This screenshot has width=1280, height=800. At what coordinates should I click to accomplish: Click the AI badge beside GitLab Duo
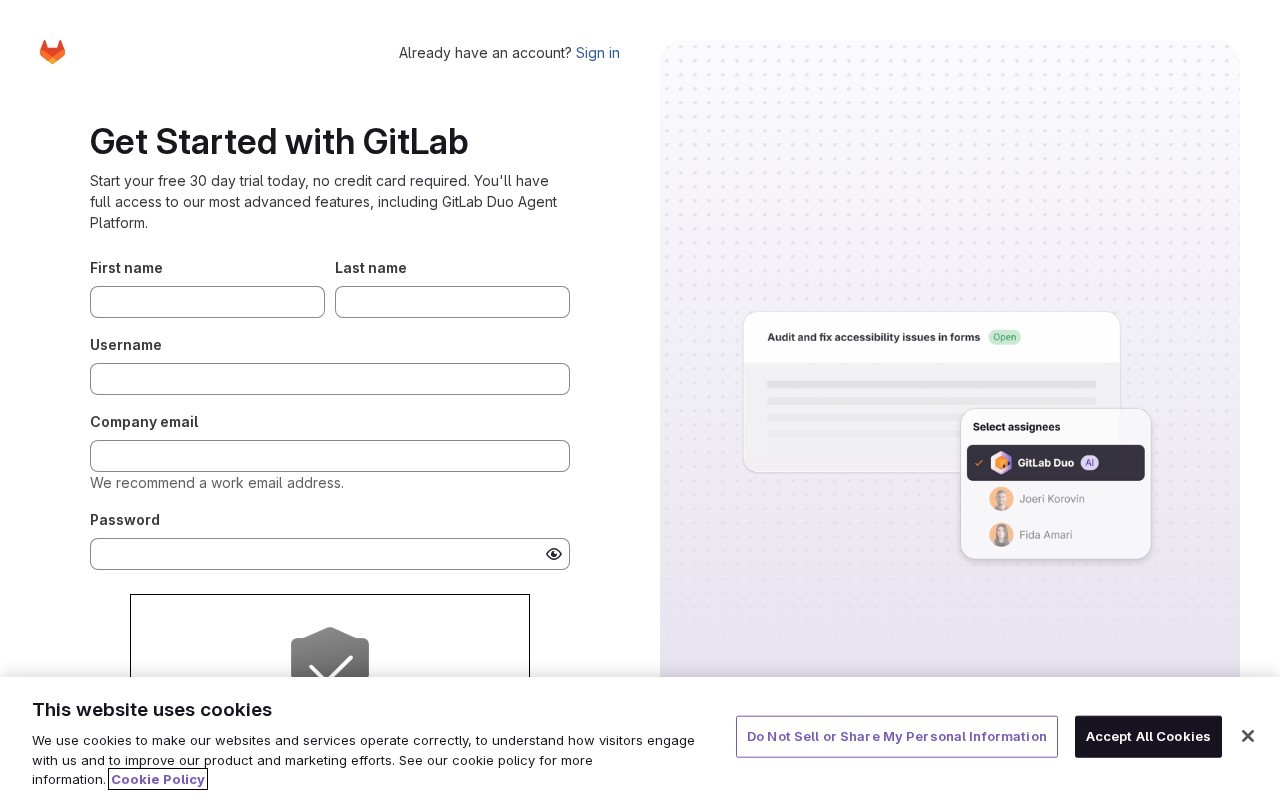coord(1090,463)
